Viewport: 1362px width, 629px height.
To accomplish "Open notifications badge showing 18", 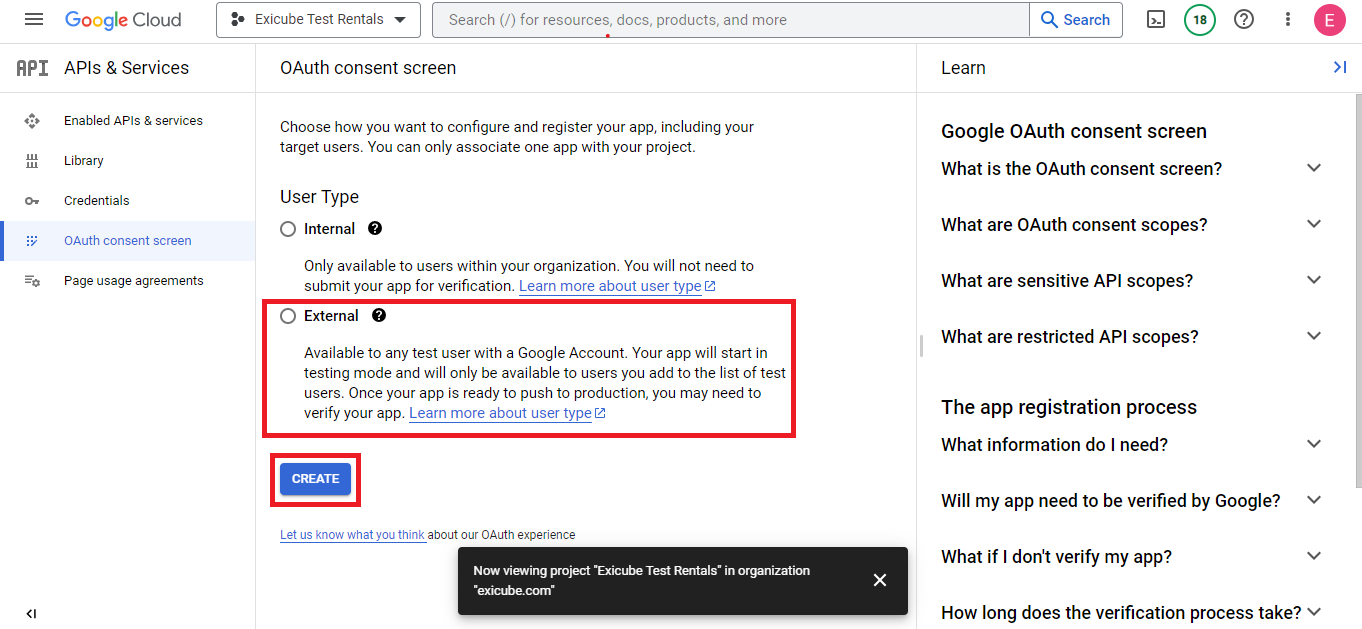I will pos(1199,20).
